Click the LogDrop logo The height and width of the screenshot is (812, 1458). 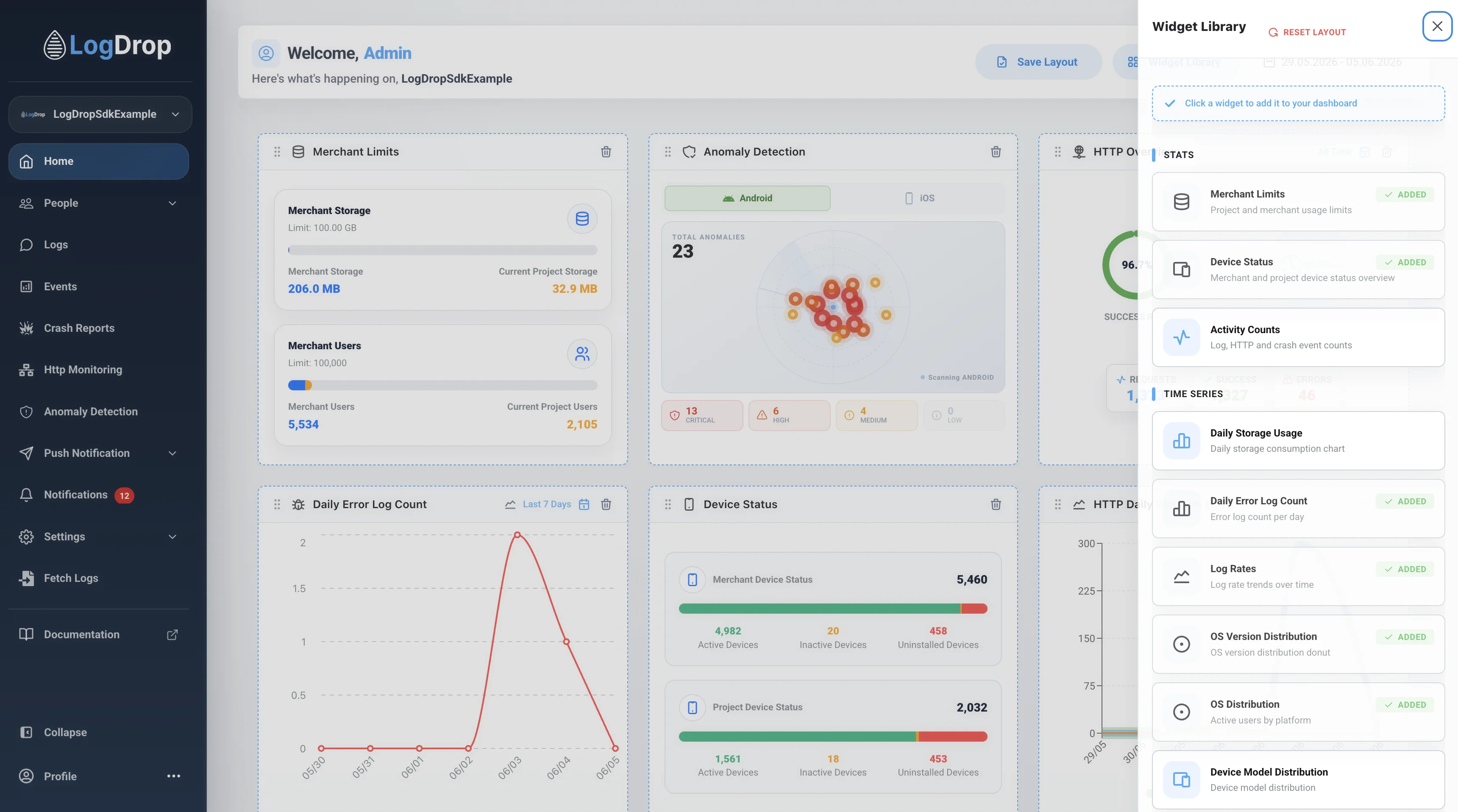pos(108,44)
